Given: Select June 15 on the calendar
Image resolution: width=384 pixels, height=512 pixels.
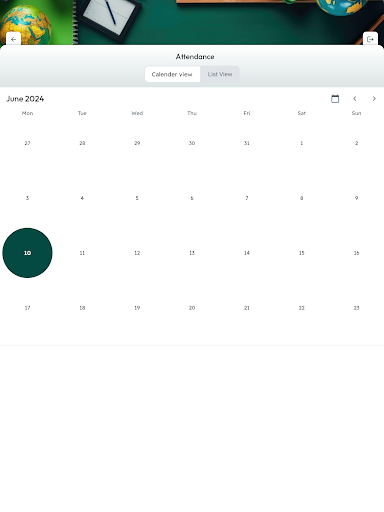Looking at the screenshot, I should coord(302,253).
